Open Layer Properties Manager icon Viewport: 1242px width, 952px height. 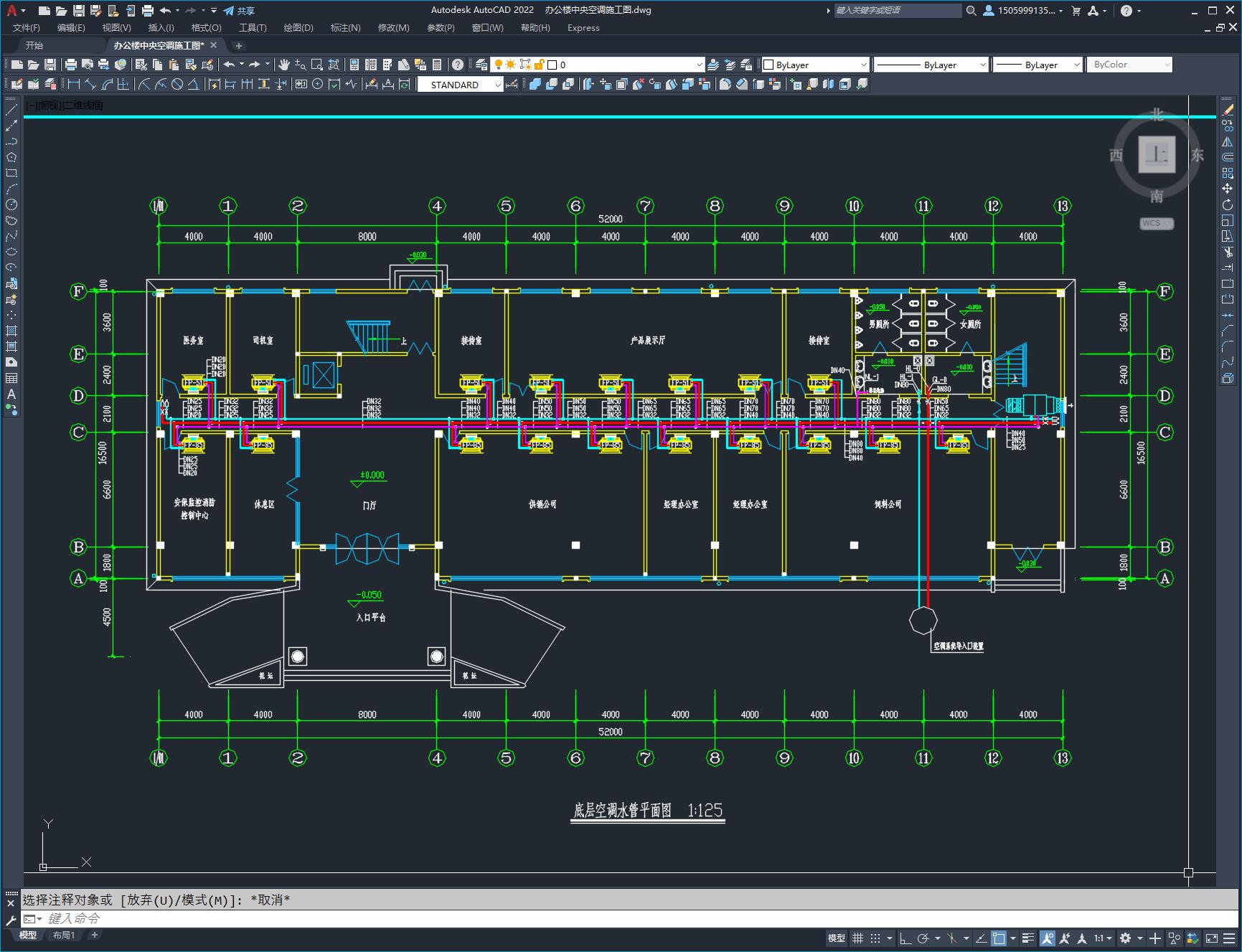[x=481, y=65]
